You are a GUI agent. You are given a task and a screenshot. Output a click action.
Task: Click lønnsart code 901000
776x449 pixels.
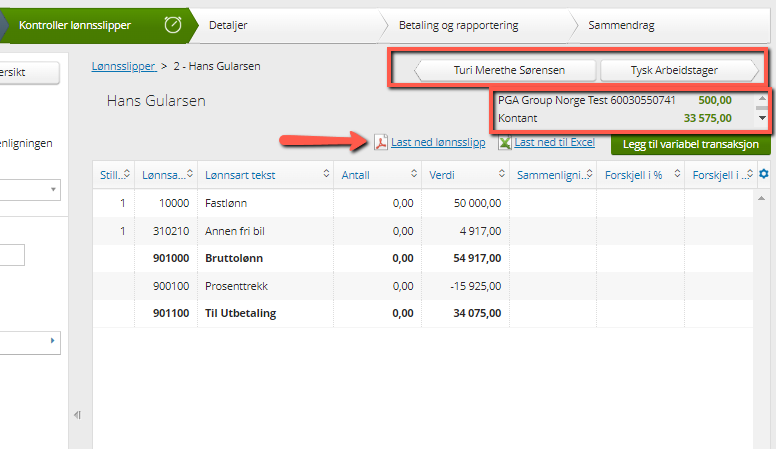(x=171, y=258)
